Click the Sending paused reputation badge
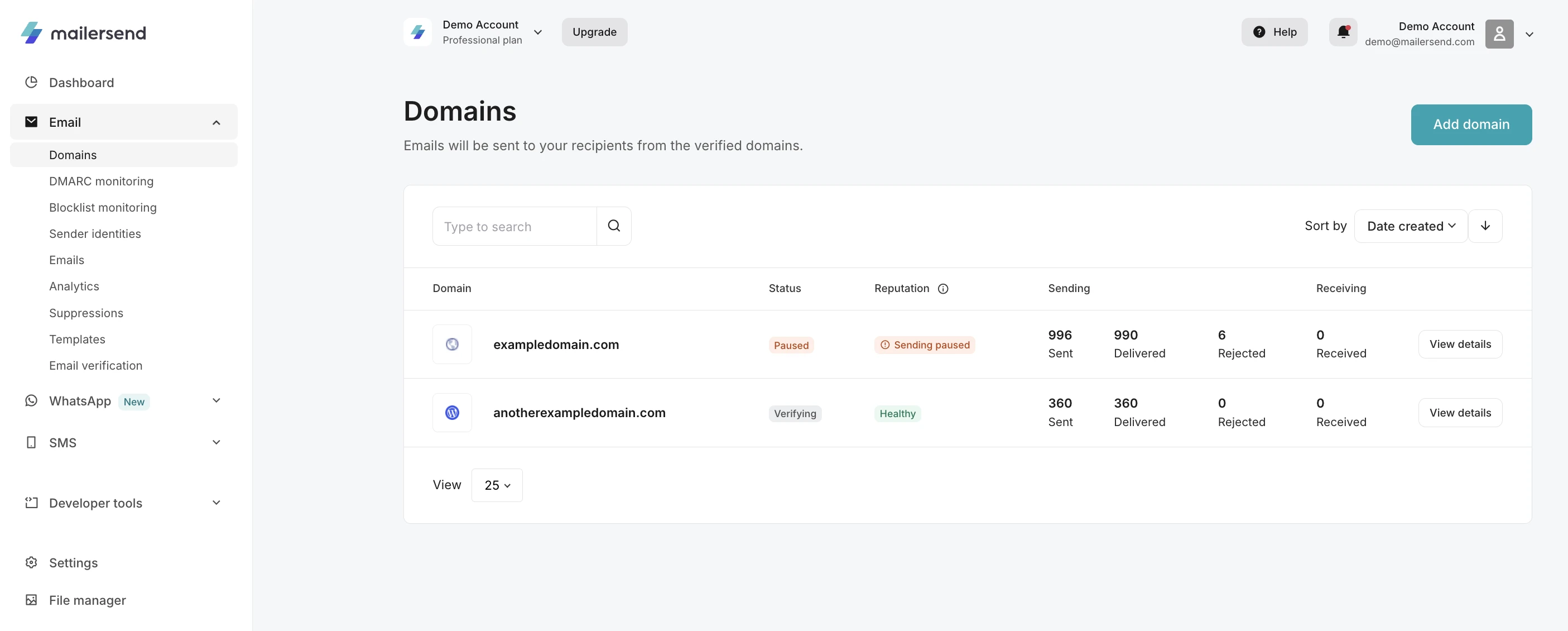The height and width of the screenshot is (631, 1568). 925,345
